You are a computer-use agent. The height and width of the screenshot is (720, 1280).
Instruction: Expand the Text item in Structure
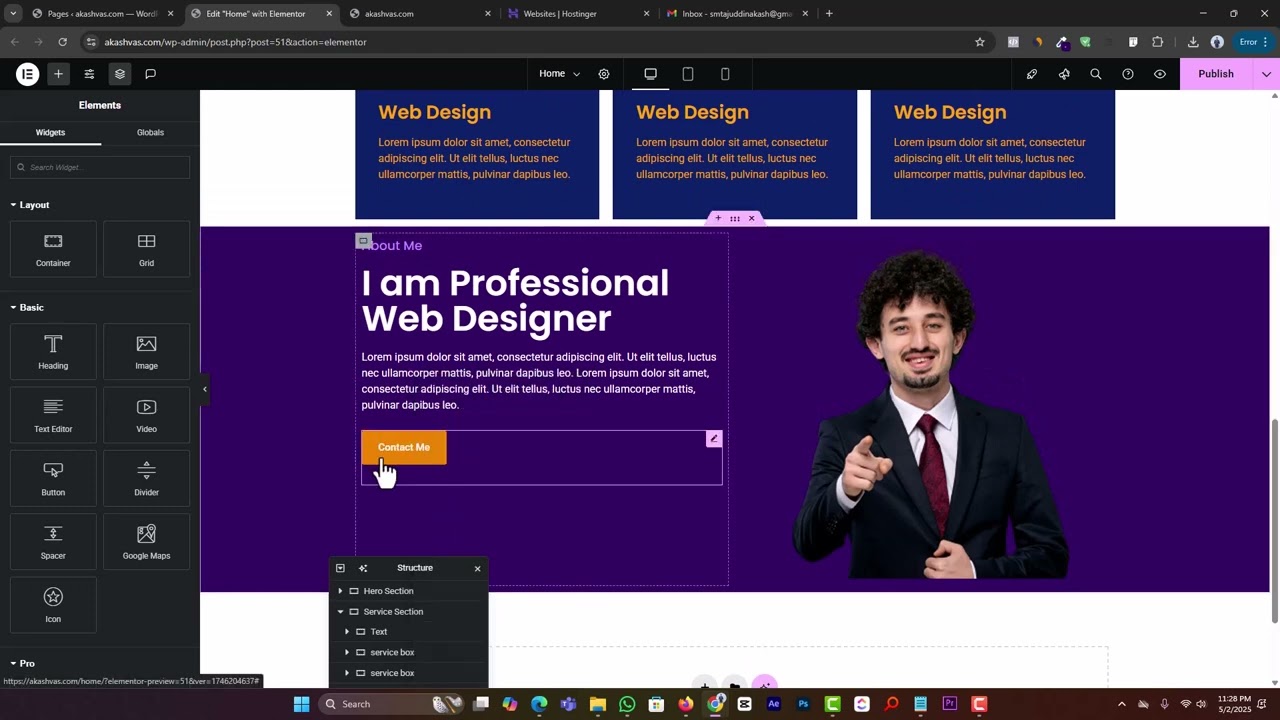pos(347,632)
